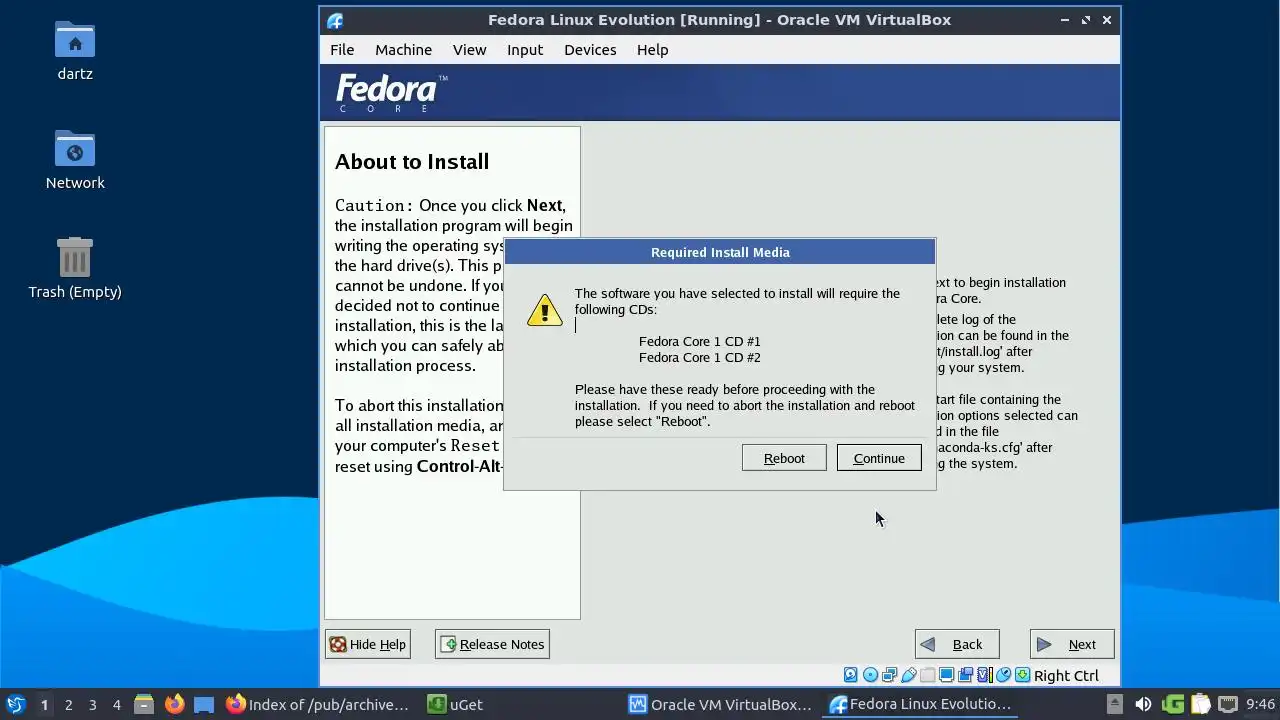Click the Reboot button in the dialog

(784, 458)
